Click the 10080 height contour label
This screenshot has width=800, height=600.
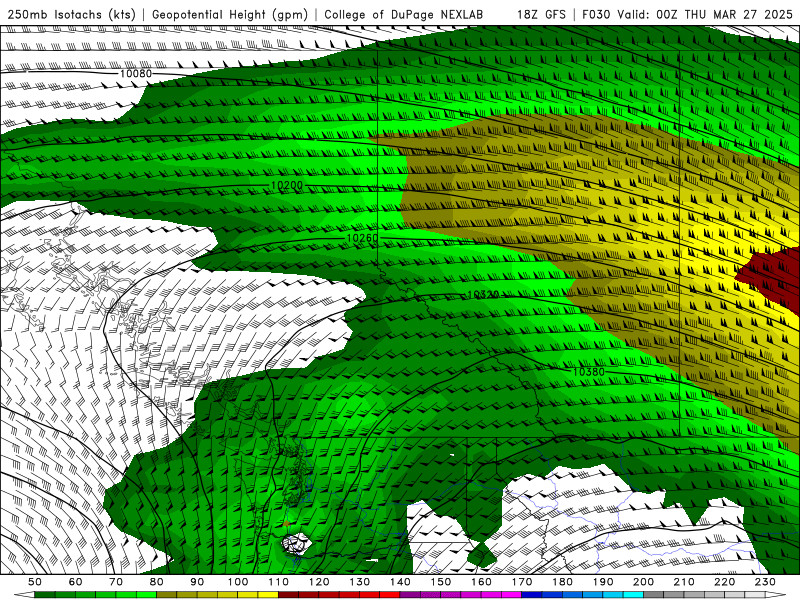(136, 73)
